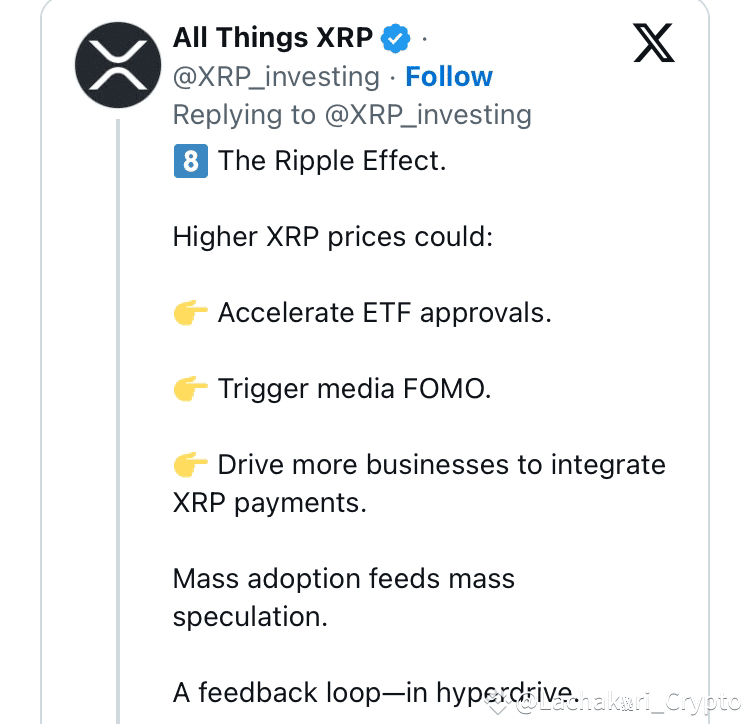Screen dimensions: 750x724
Task: Click the Mass adoption feeds mass speculation sentence
Action: (343, 598)
